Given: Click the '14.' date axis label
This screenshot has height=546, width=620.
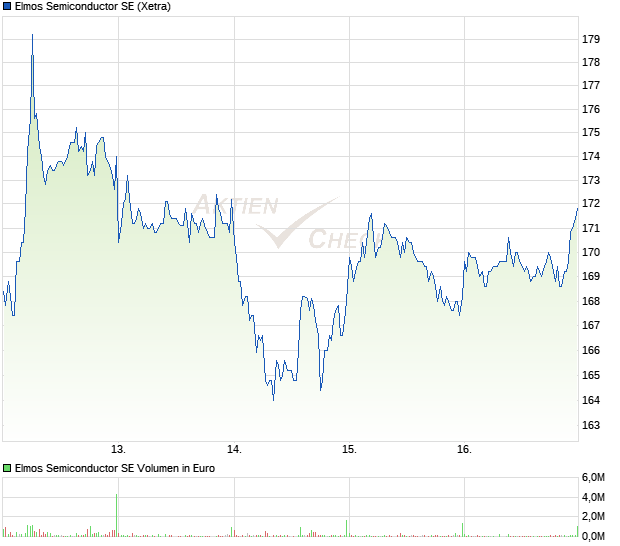Looking at the screenshot, I should 234,450.
